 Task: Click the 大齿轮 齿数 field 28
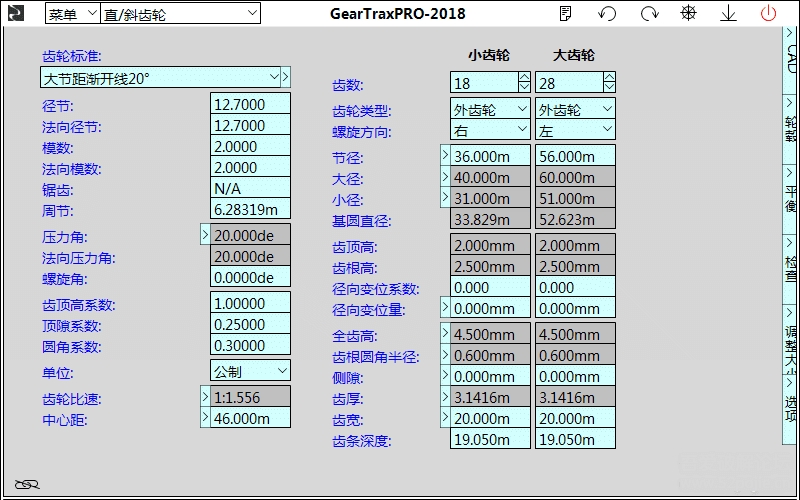click(569, 82)
